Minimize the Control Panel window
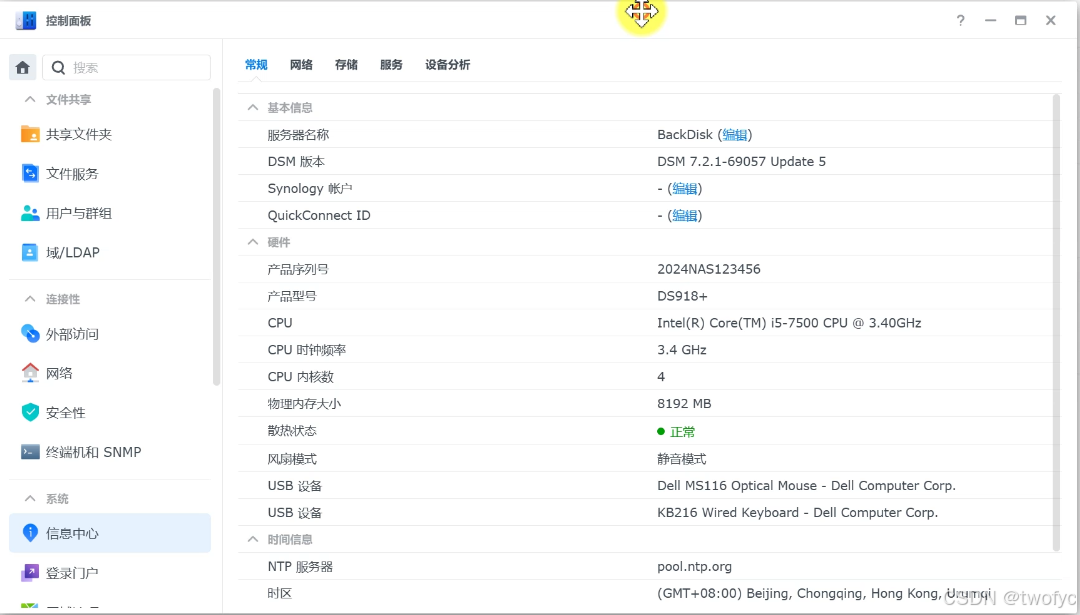1080x615 pixels. tap(990, 21)
